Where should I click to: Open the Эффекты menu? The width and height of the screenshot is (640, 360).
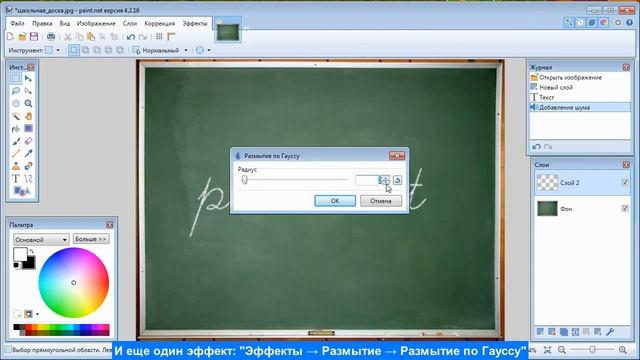[x=195, y=24]
